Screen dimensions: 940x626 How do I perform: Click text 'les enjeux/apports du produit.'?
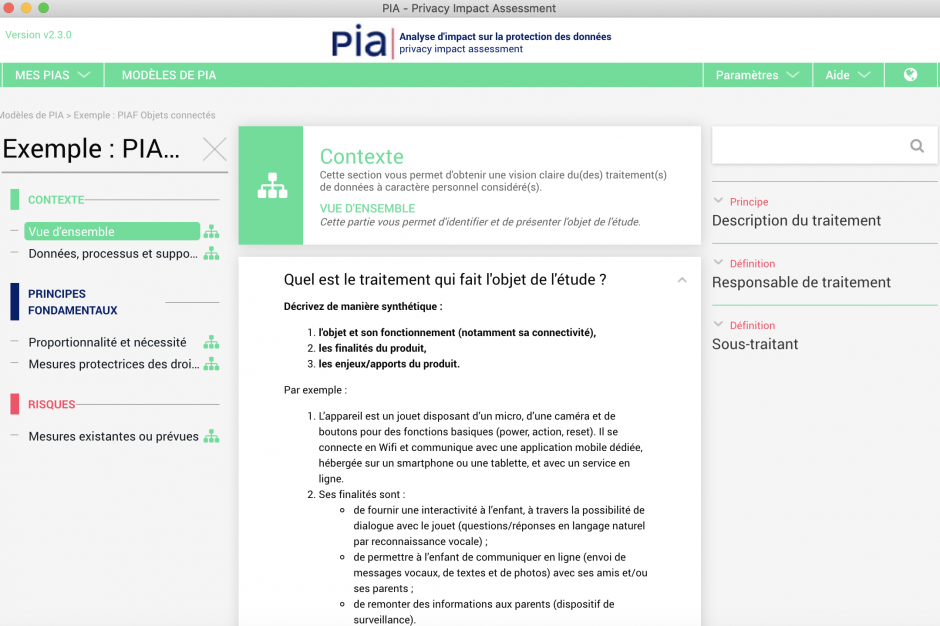[389, 364]
